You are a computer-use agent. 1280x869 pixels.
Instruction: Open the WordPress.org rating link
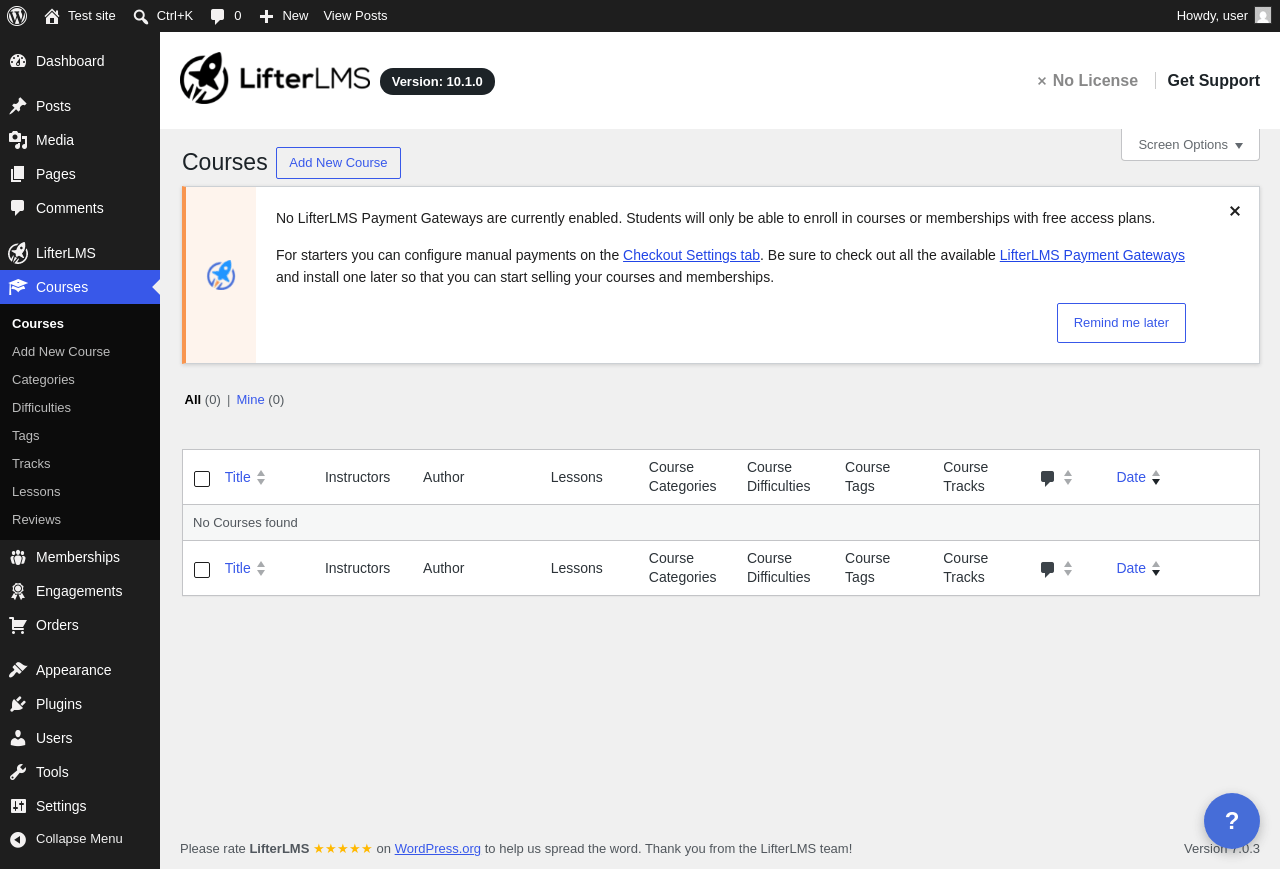tap(438, 849)
